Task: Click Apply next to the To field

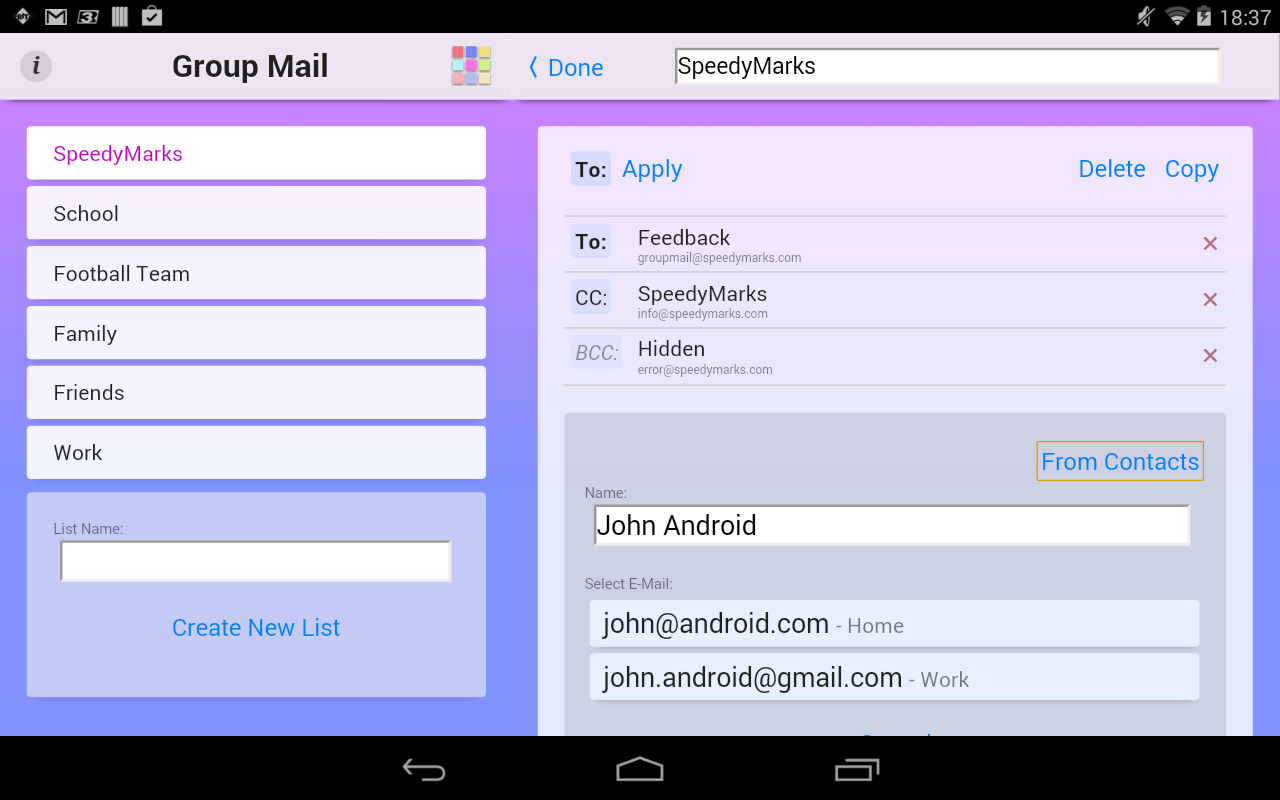Action: (x=652, y=168)
